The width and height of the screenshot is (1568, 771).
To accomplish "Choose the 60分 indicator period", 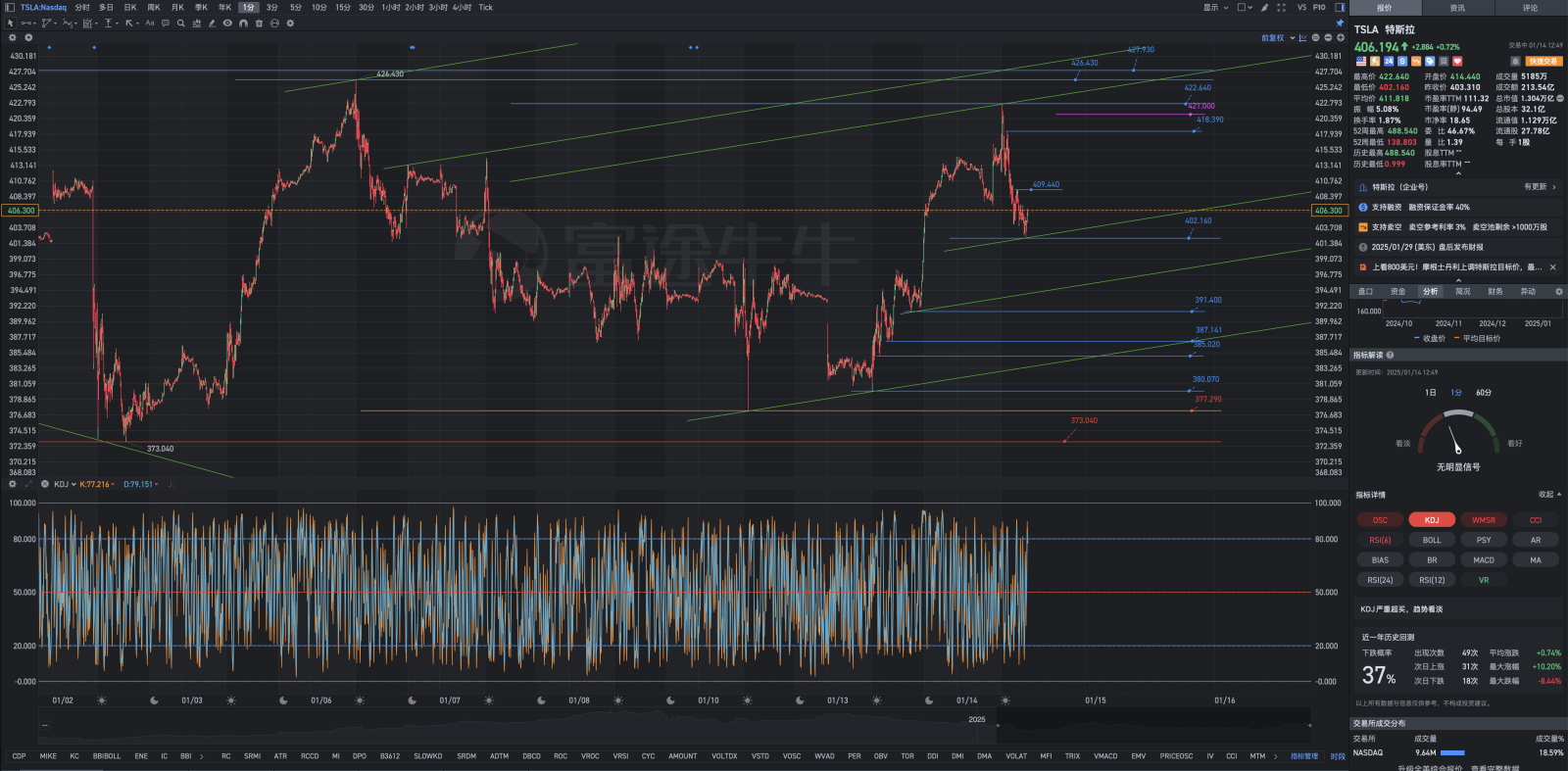I will tap(1484, 393).
